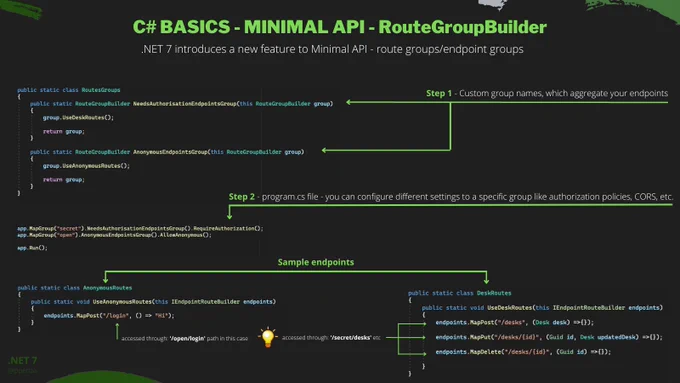Click 'public static class DeskRoutes' line
Screen dimensions: 680x383
460,293
